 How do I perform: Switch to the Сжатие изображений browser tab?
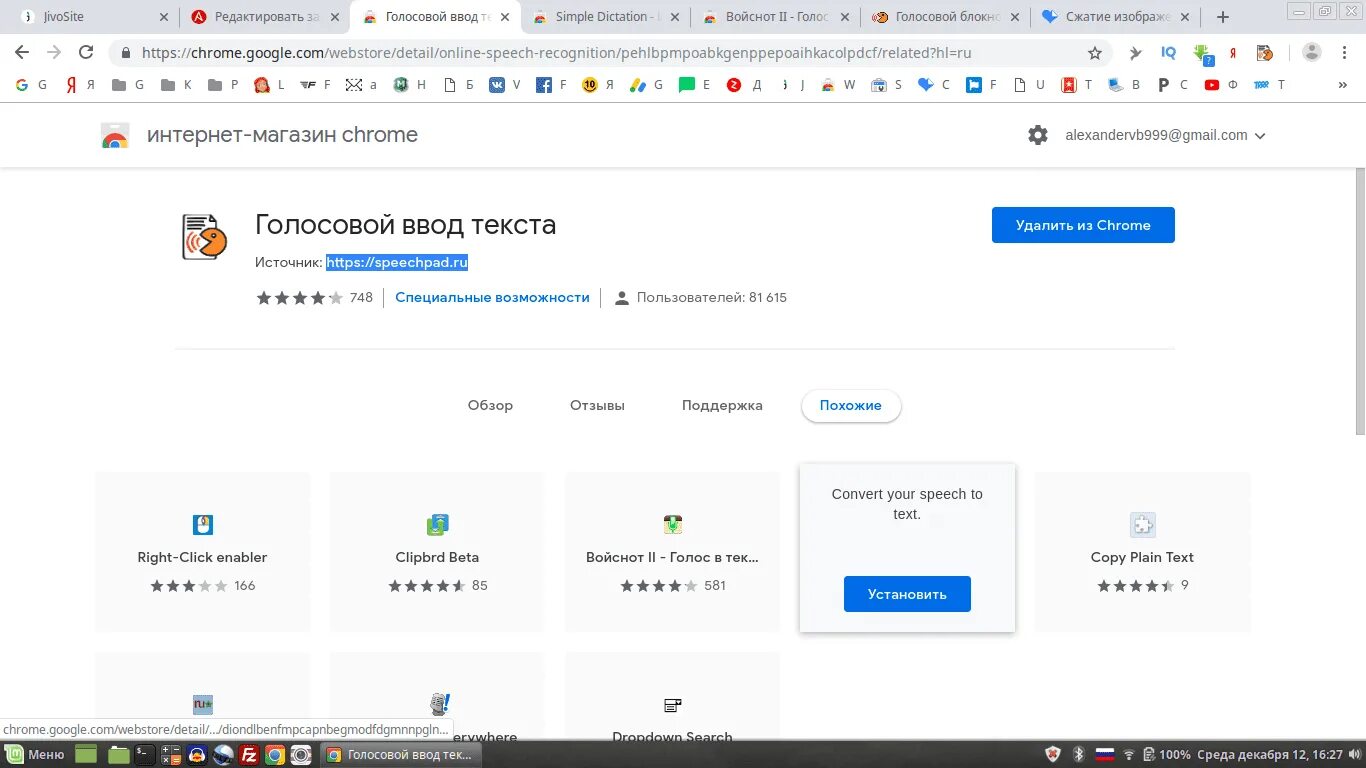click(1116, 17)
